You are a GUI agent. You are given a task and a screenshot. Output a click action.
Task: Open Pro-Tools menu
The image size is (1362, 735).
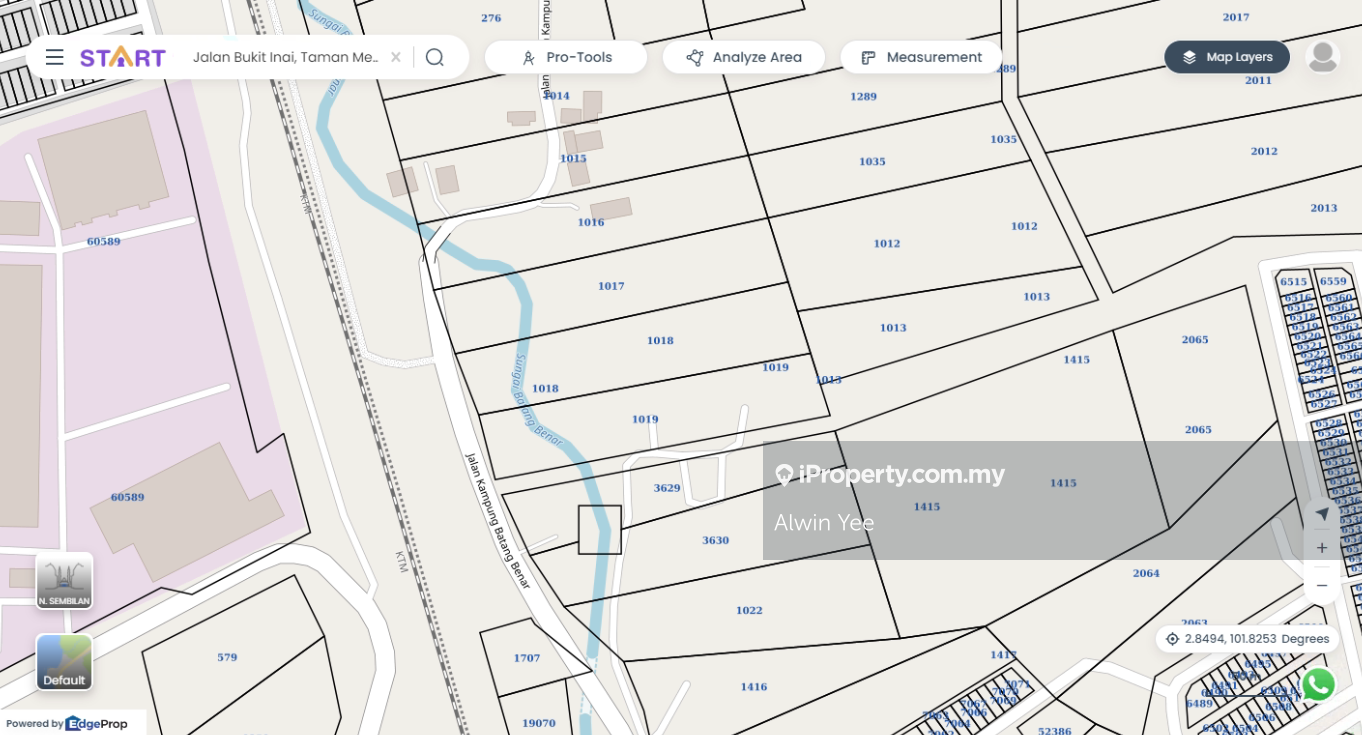(566, 57)
